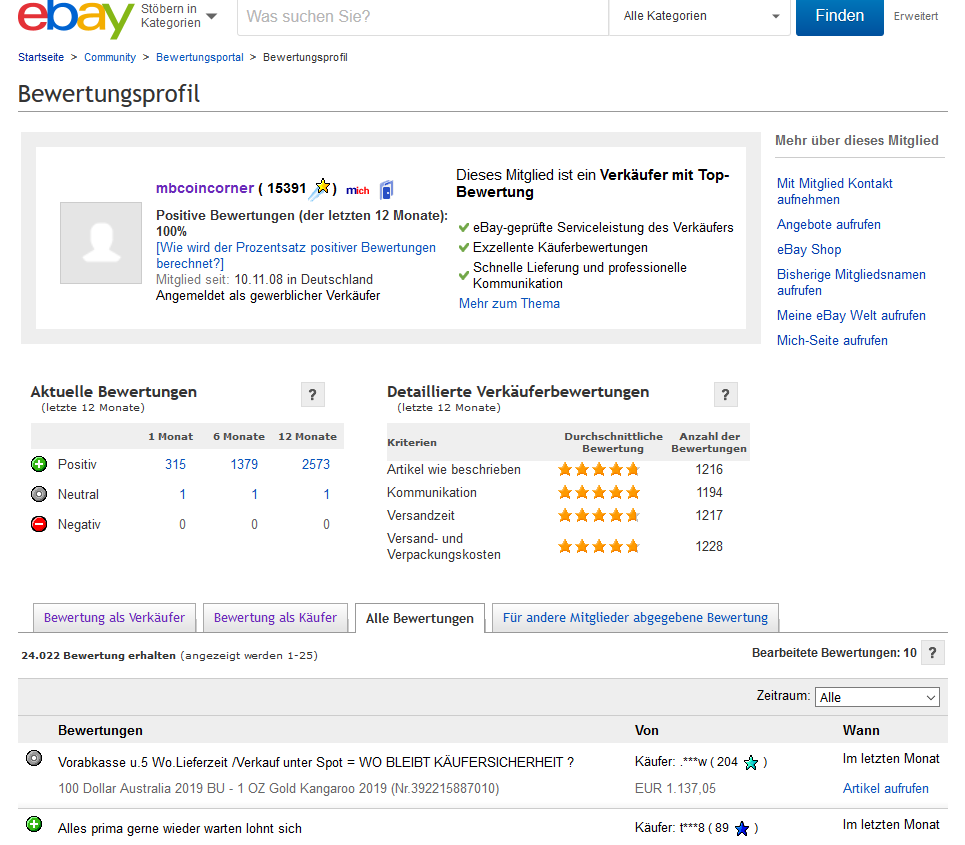
Task: Click the eBay Shop door icon
Action: click(386, 189)
